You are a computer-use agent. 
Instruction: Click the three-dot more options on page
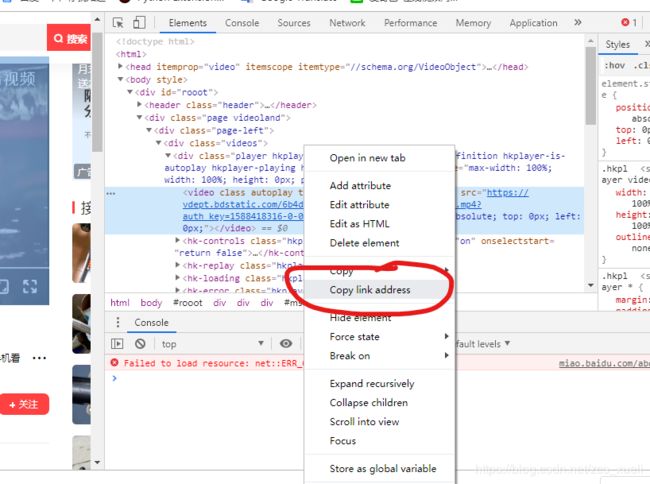pyautogui.click(x=39, y=358)
